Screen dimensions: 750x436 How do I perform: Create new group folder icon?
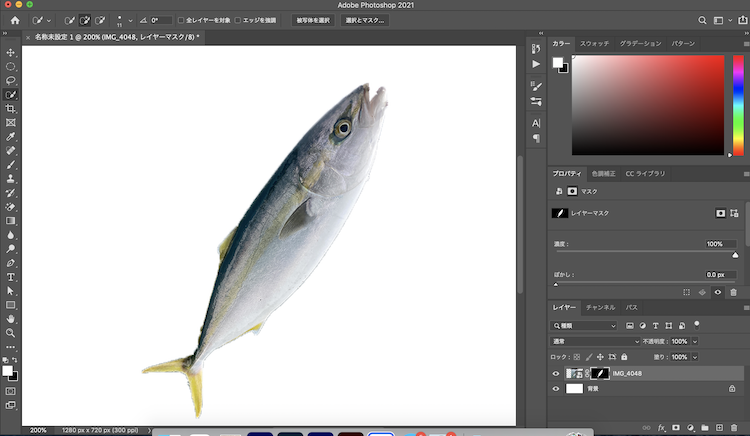coord(705,428)
